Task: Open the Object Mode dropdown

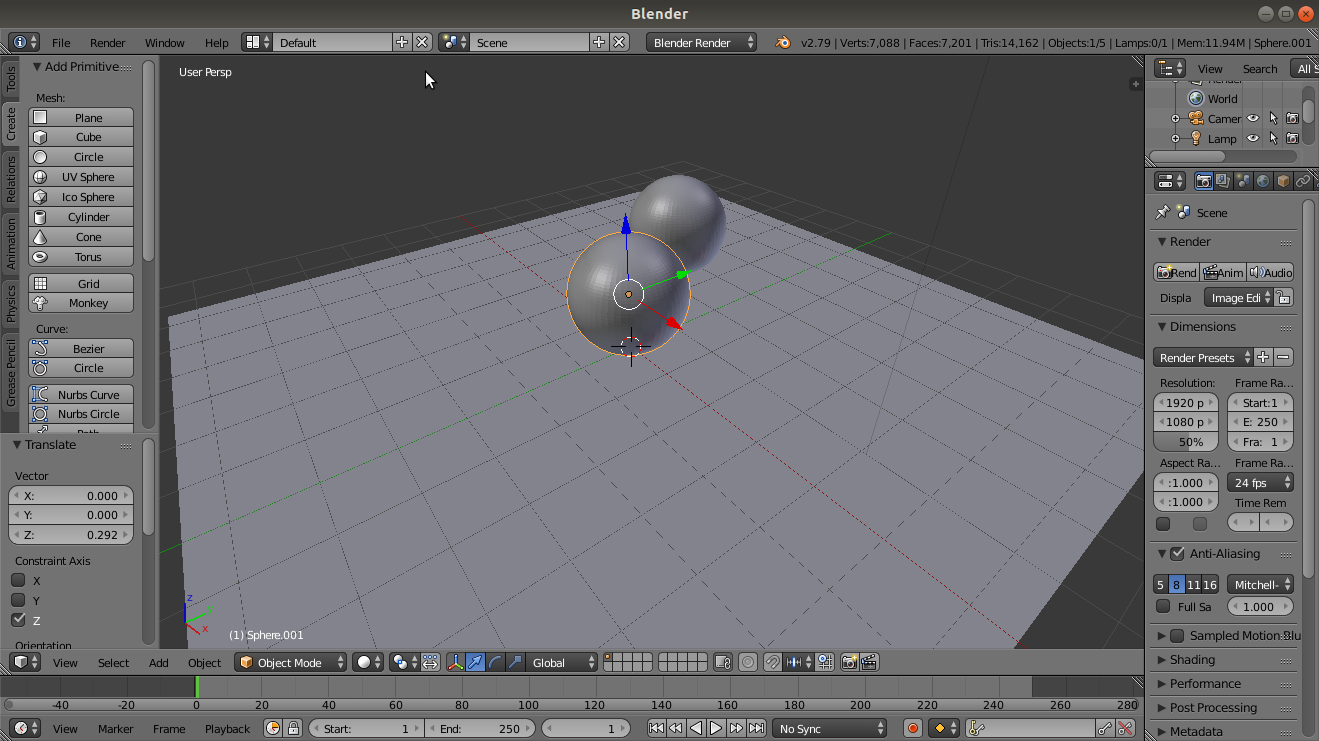Action: point(291,662)
